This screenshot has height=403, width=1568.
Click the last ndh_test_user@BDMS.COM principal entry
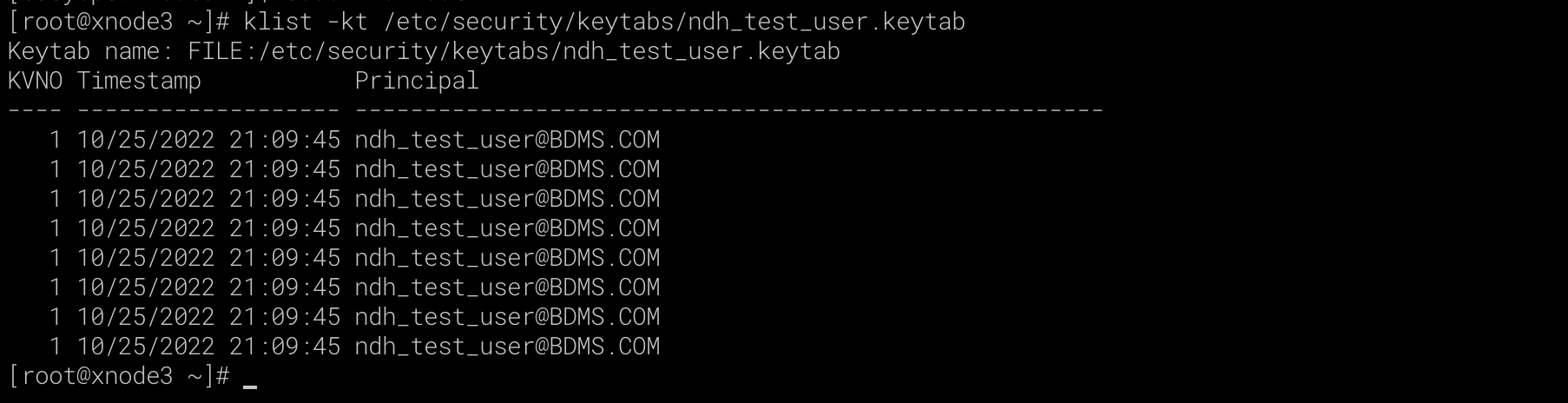(508, 347)
